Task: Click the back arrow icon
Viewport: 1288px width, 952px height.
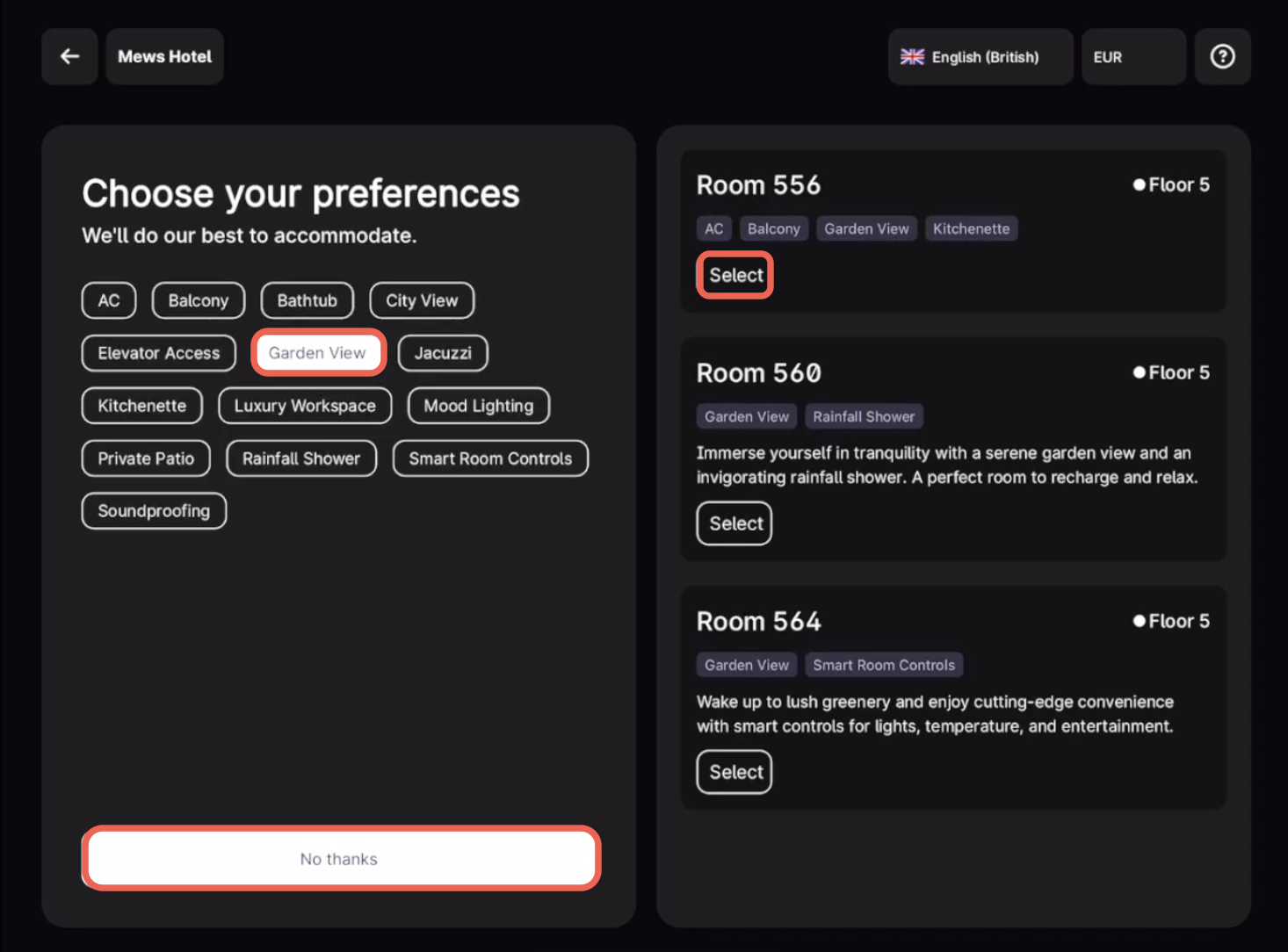Action: tap(69, 57)
